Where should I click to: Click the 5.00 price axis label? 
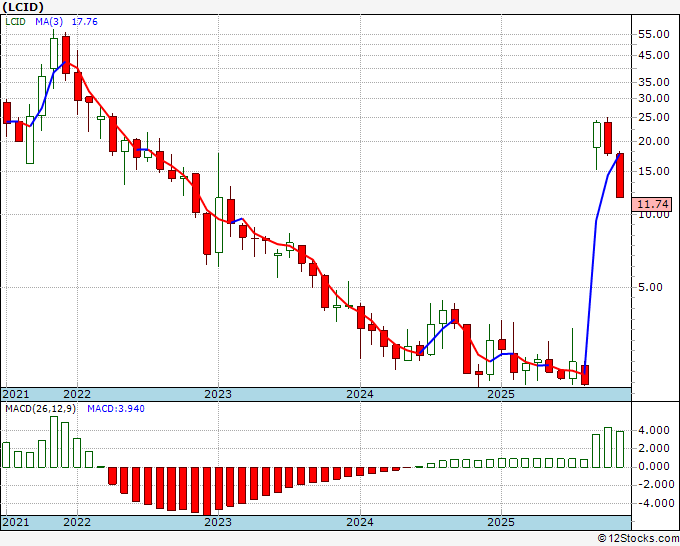[x=657, y=287]
